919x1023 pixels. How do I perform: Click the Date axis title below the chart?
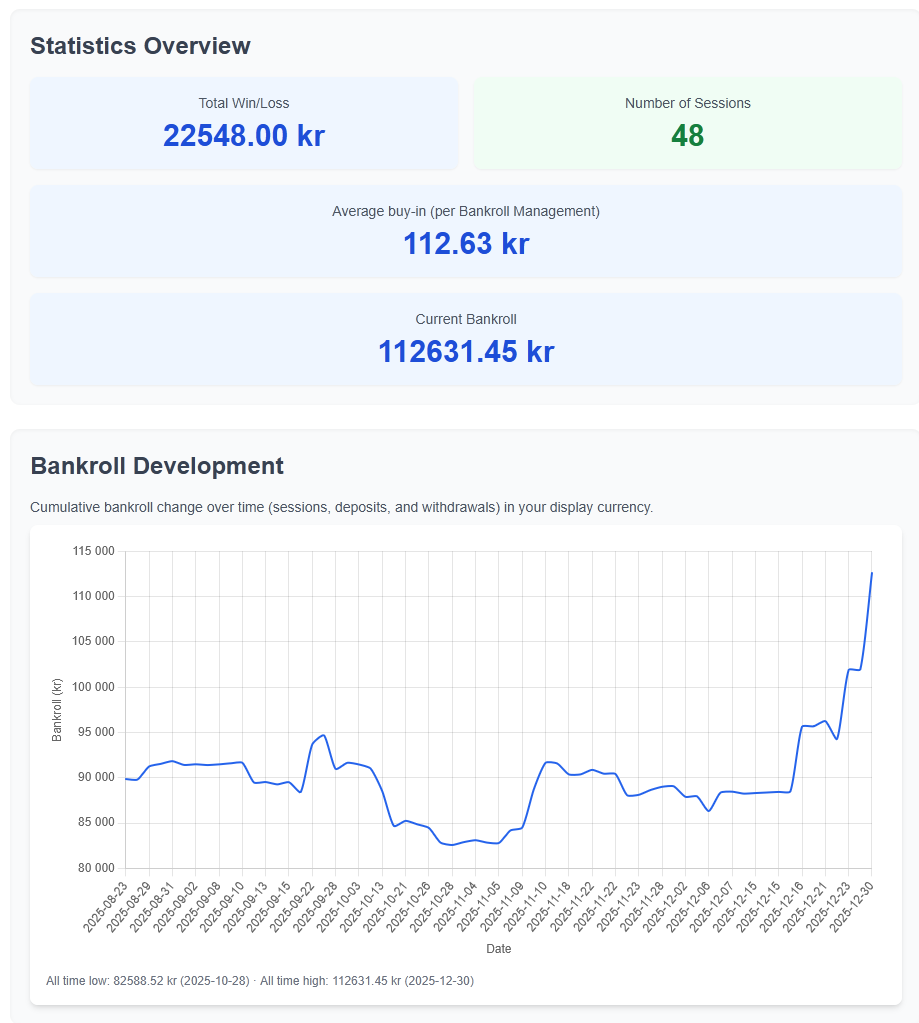coord(498,948)
